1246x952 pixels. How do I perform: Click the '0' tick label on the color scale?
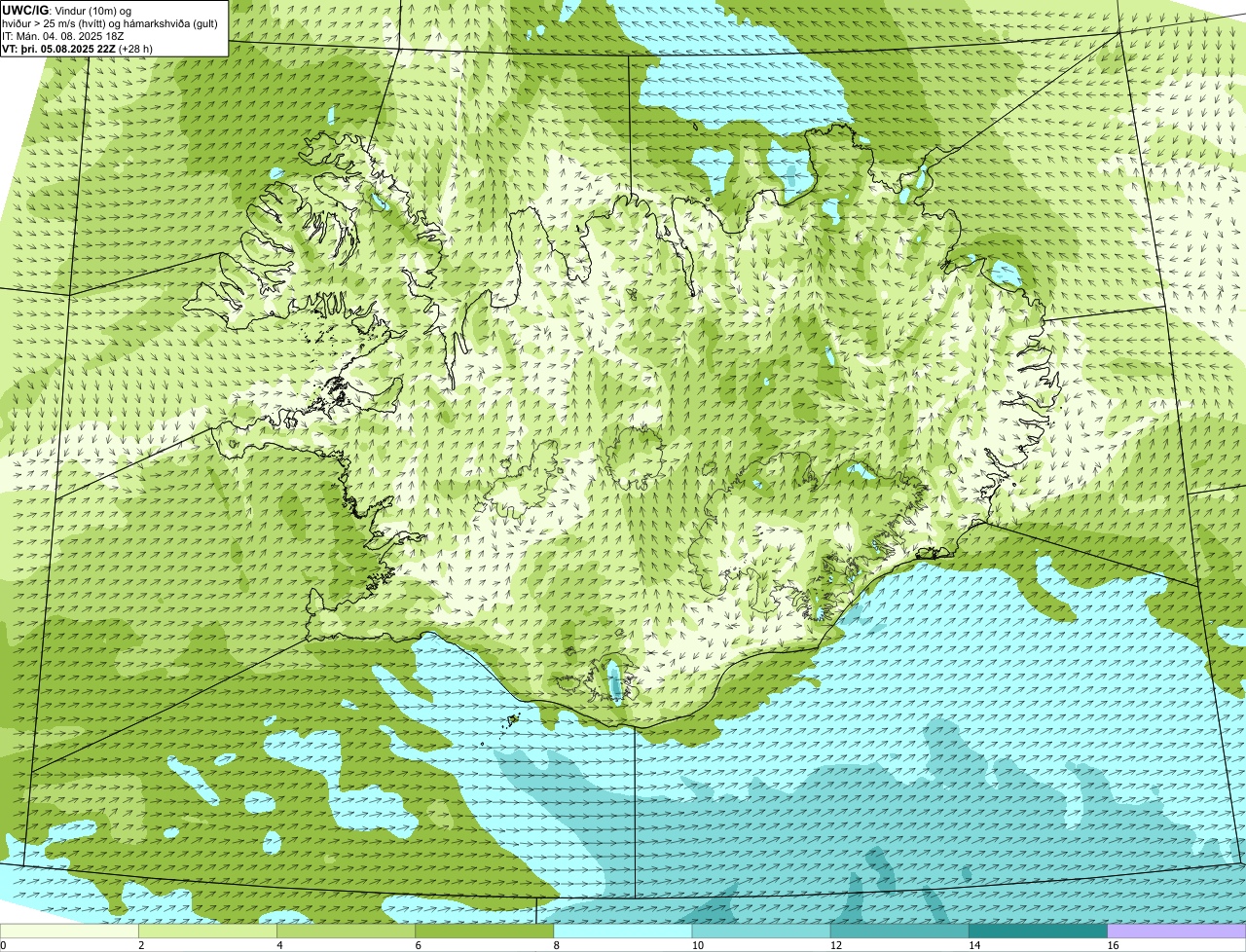[x=3, y=945]
